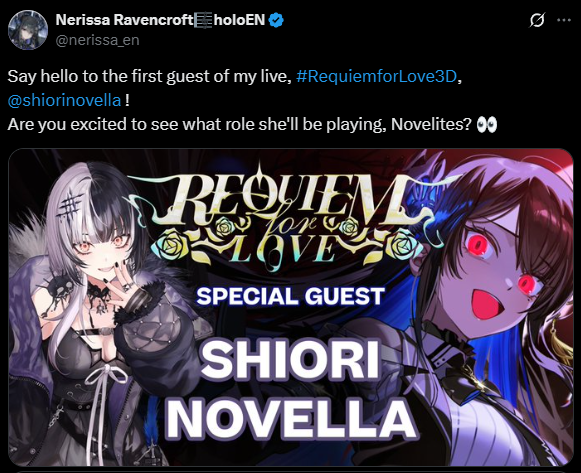Click the SPECIAL GUEST caption in the image
Image resolution: width=581 pixels, height=473 pixels.
(x=290, y=296)
